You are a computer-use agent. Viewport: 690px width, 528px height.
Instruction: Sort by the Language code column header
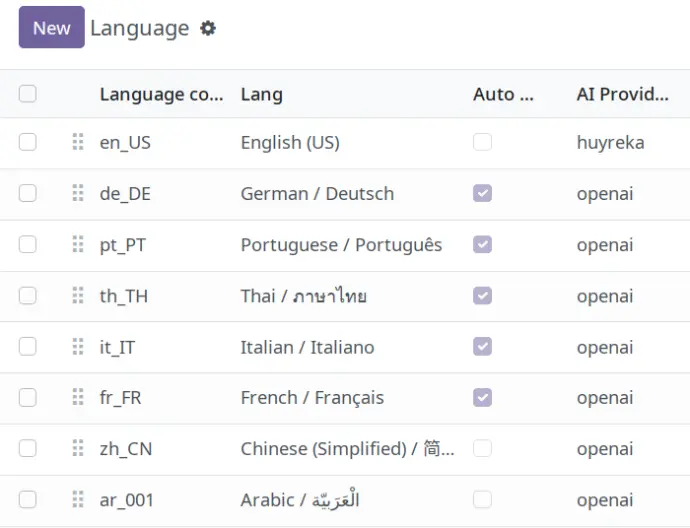(x=161, y=94)
